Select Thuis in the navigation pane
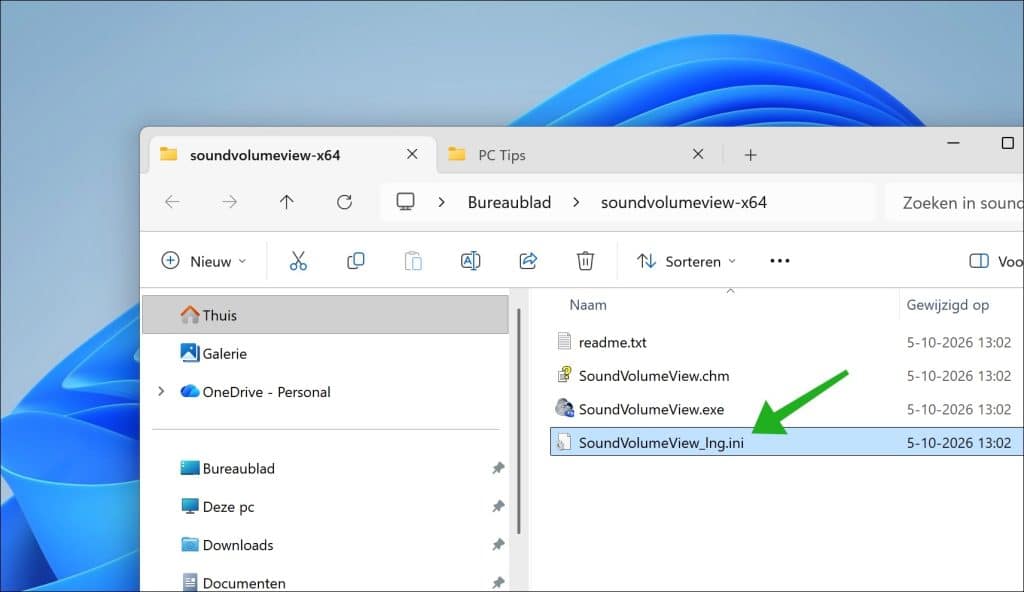 [x=325, y=315]
